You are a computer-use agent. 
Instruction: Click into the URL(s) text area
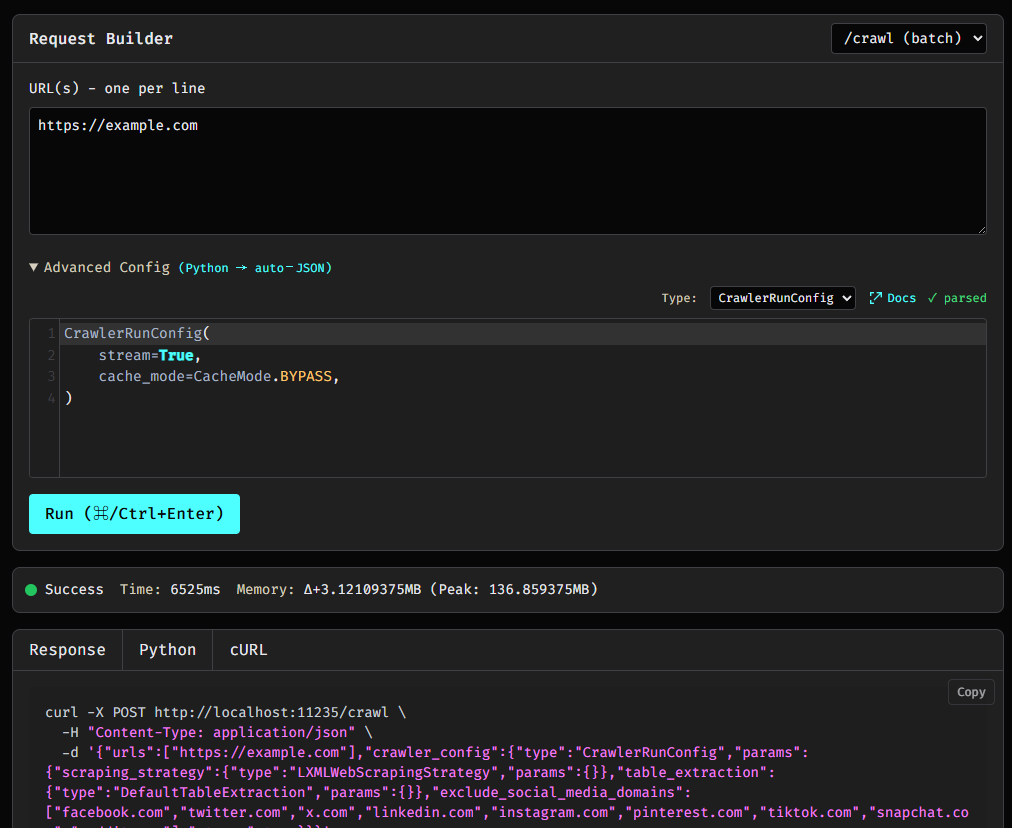507,170
